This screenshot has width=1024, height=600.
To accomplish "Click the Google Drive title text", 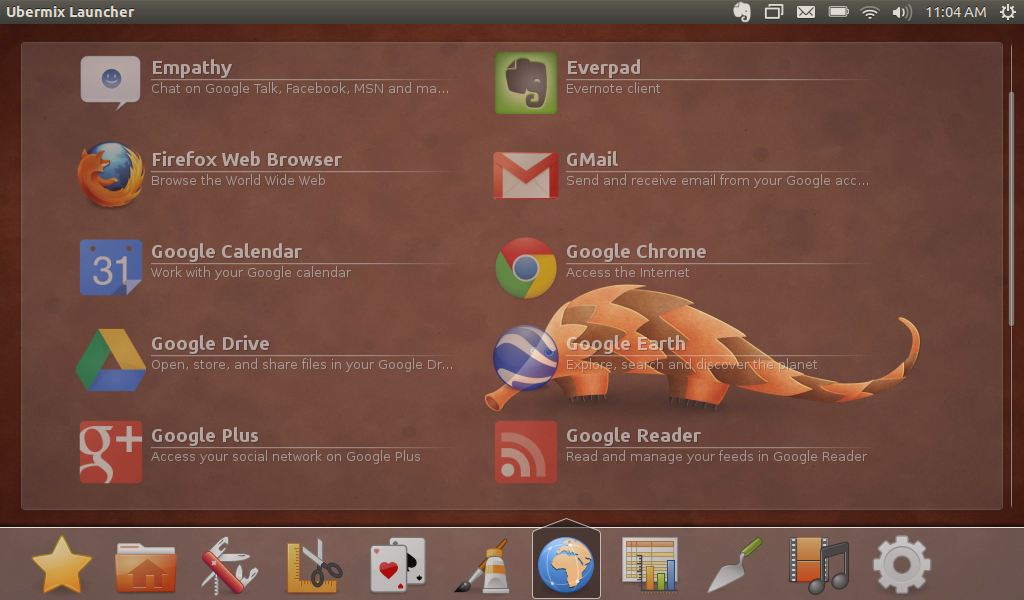I will coord(210,343).
